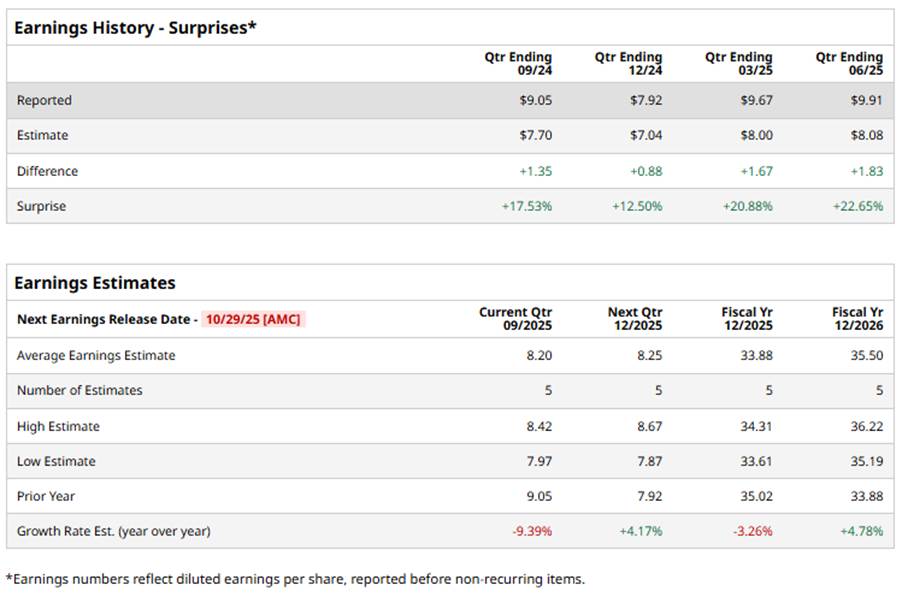
Task: Click the diluted earnings footnote text
Action: tap(295, 579)
